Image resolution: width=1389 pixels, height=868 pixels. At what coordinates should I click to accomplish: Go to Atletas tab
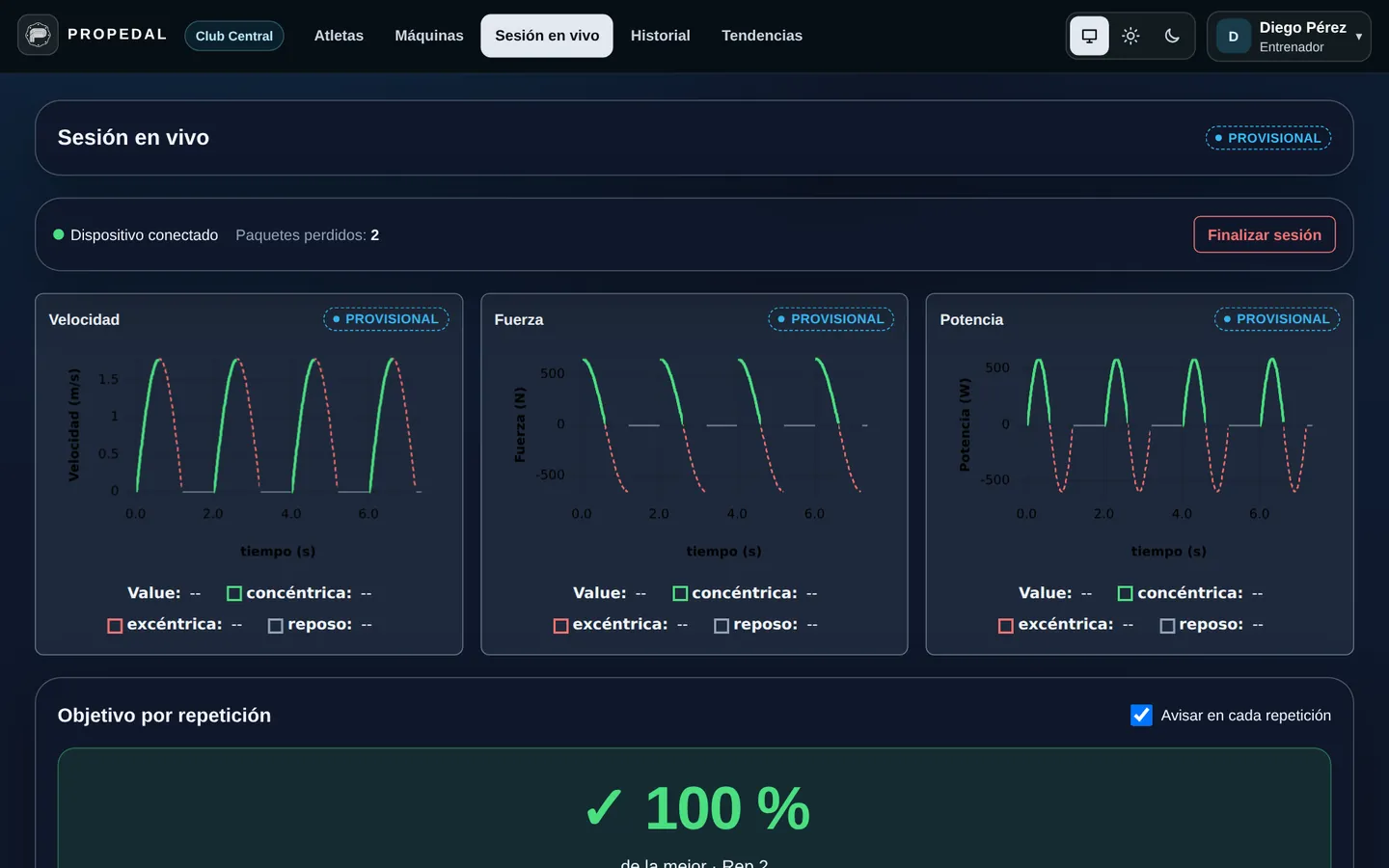tap(339, 36)
